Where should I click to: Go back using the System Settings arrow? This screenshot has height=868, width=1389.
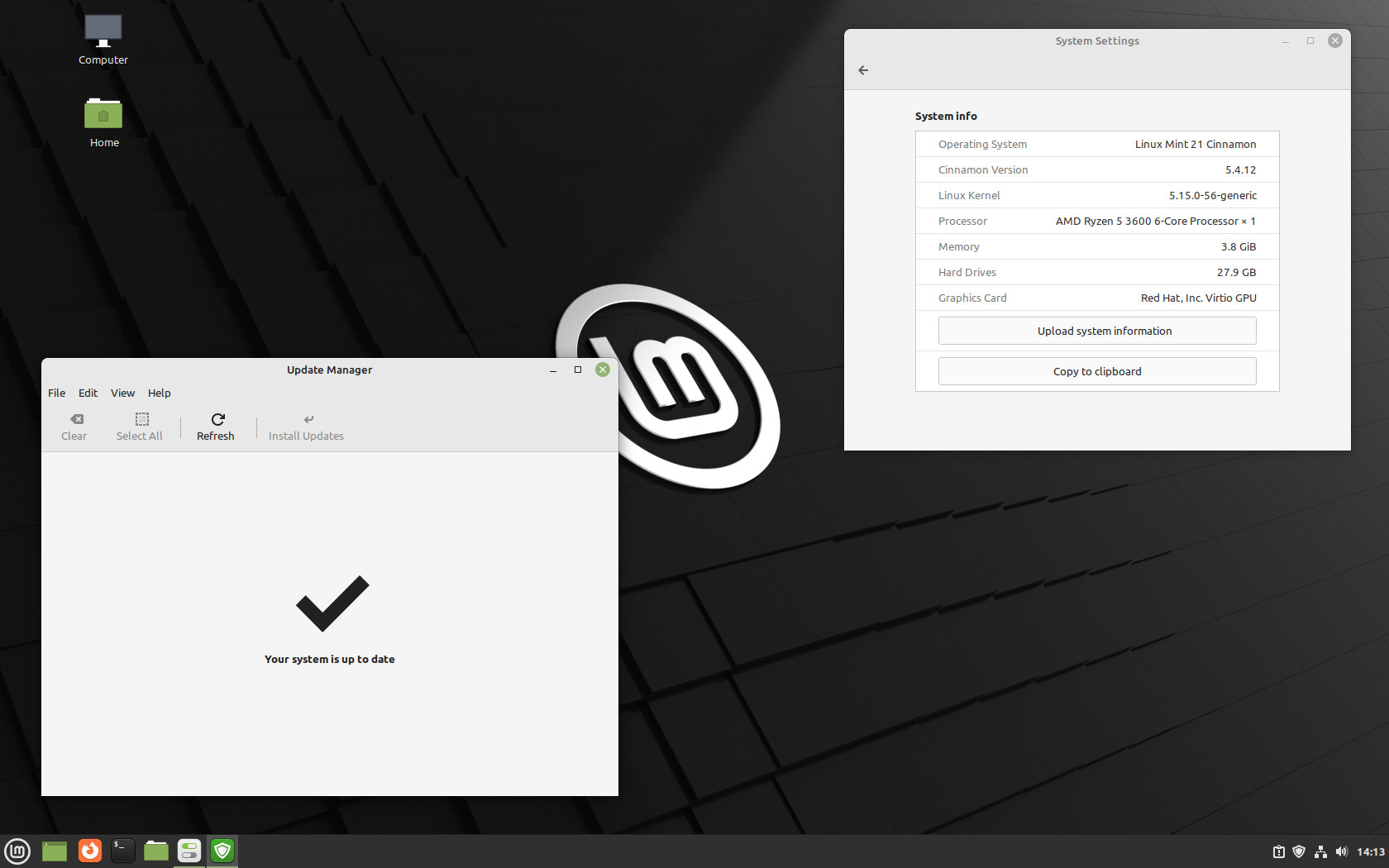pos(863,70)
